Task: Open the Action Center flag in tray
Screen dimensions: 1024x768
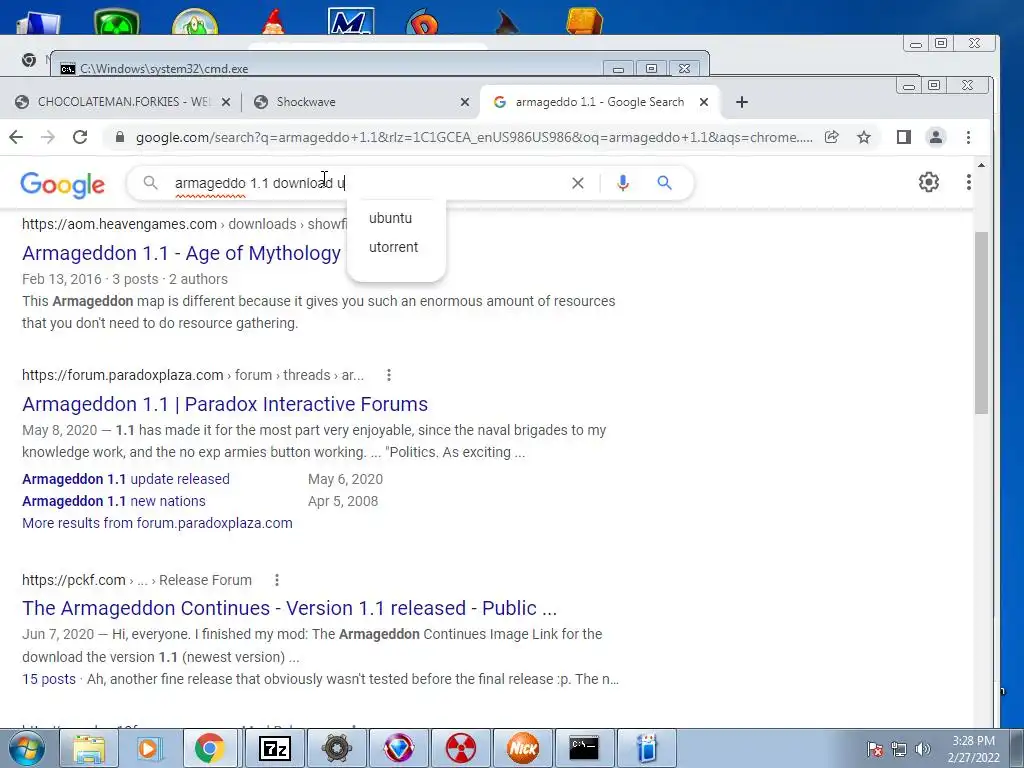Action: (875, 749)
